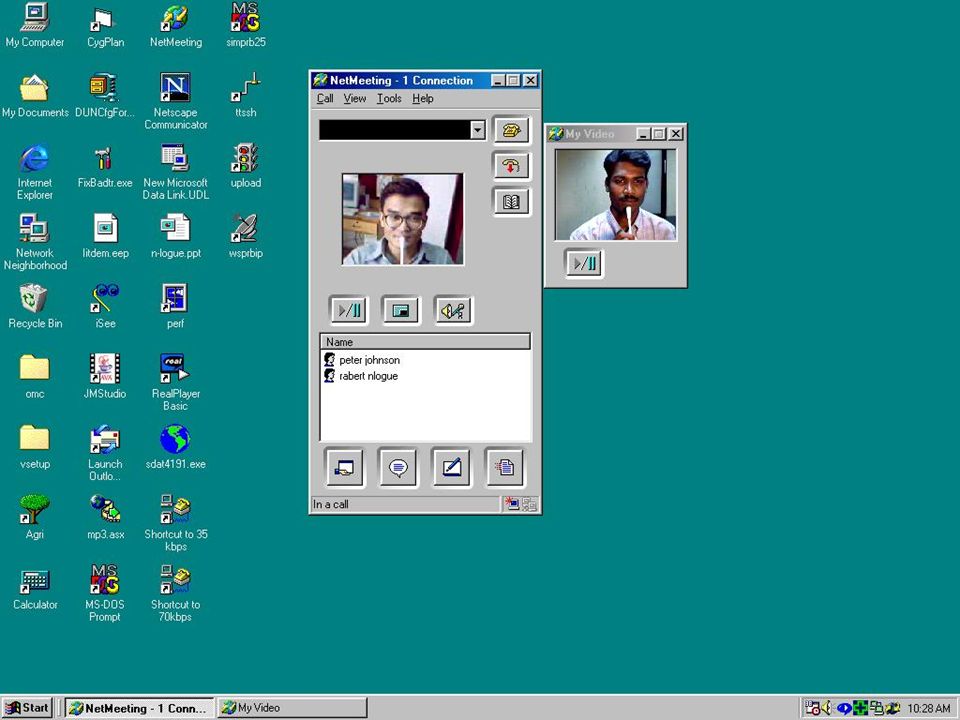Open the Adjust Audio Volume button
This screenshot has height=720, width=960.
(453, 310)
